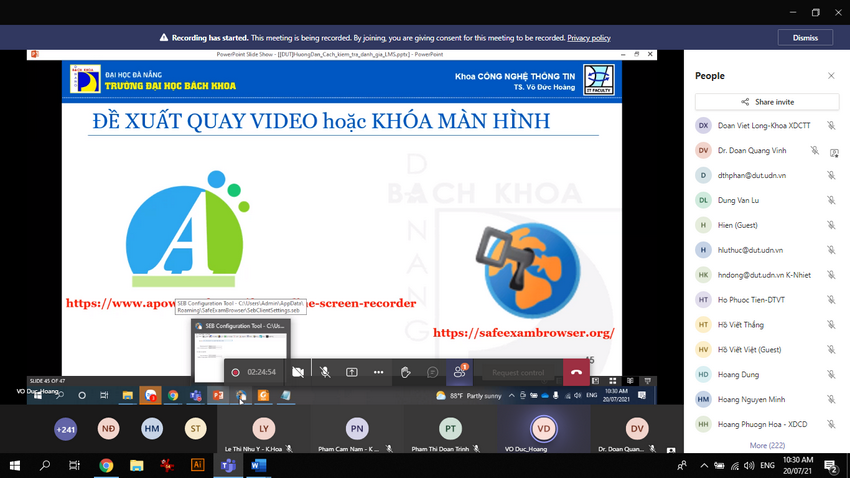
Task: Unmute the microphone in meeting toolbar
Action: 325,372
